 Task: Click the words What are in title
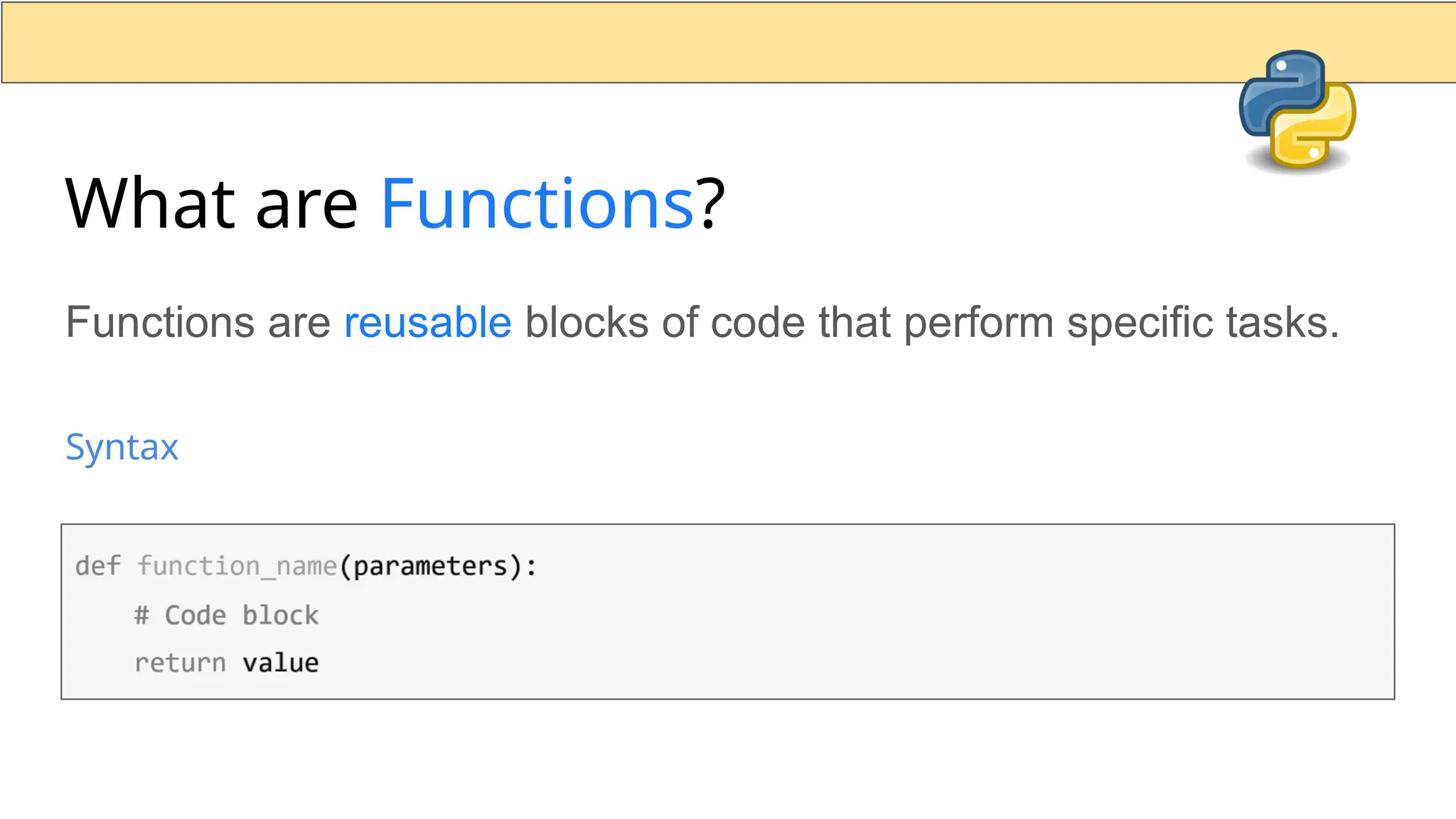pos(211,205)
